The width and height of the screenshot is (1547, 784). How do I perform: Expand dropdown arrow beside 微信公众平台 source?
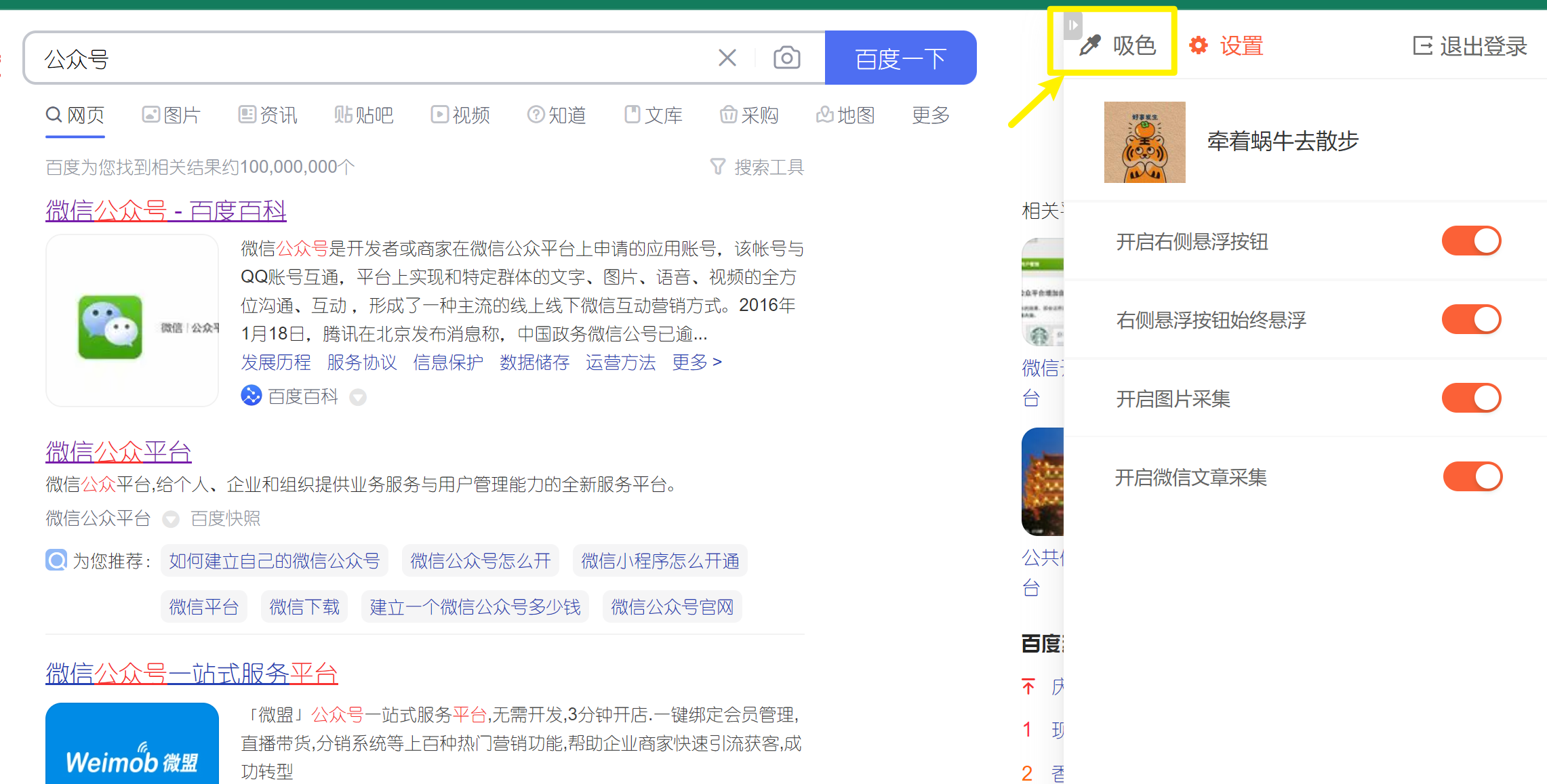point(171,519)
